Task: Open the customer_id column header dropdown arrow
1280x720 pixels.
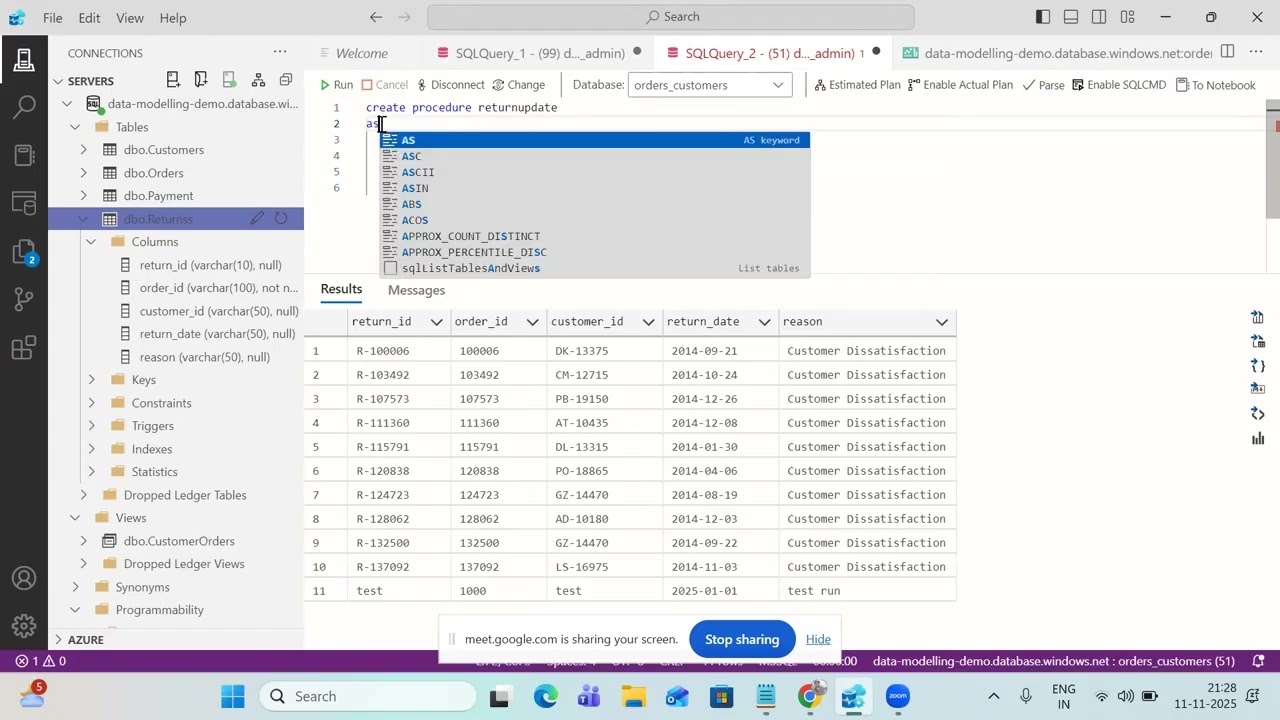Action: [x=648, y=322]
